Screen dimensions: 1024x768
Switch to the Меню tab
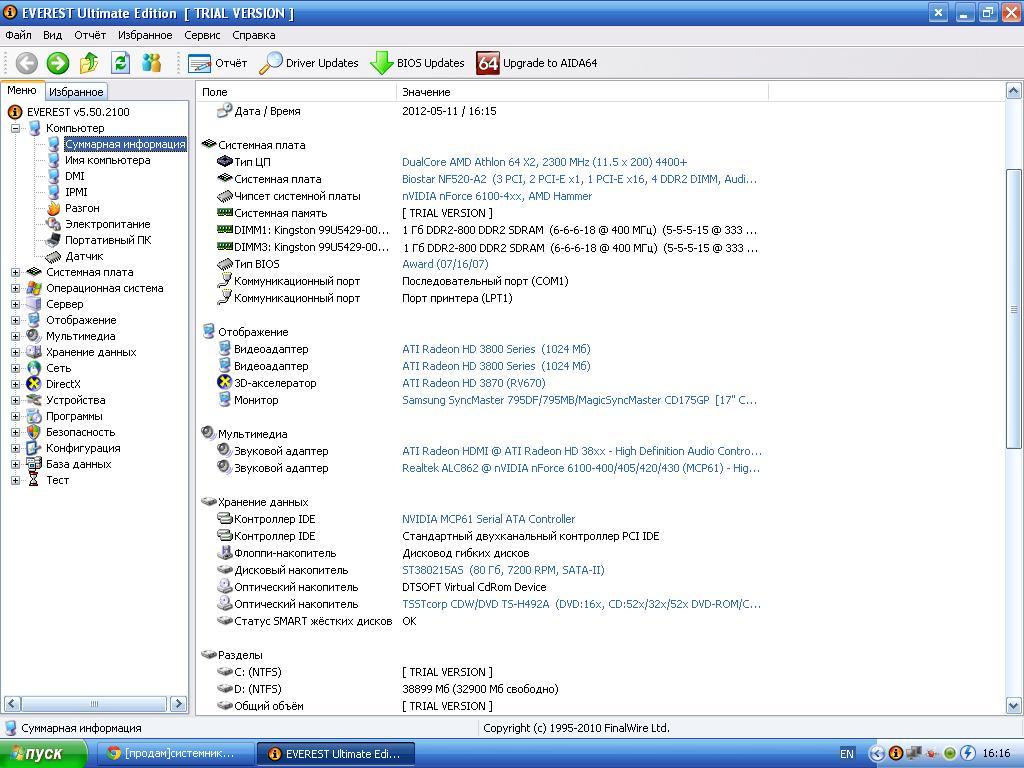22,91
